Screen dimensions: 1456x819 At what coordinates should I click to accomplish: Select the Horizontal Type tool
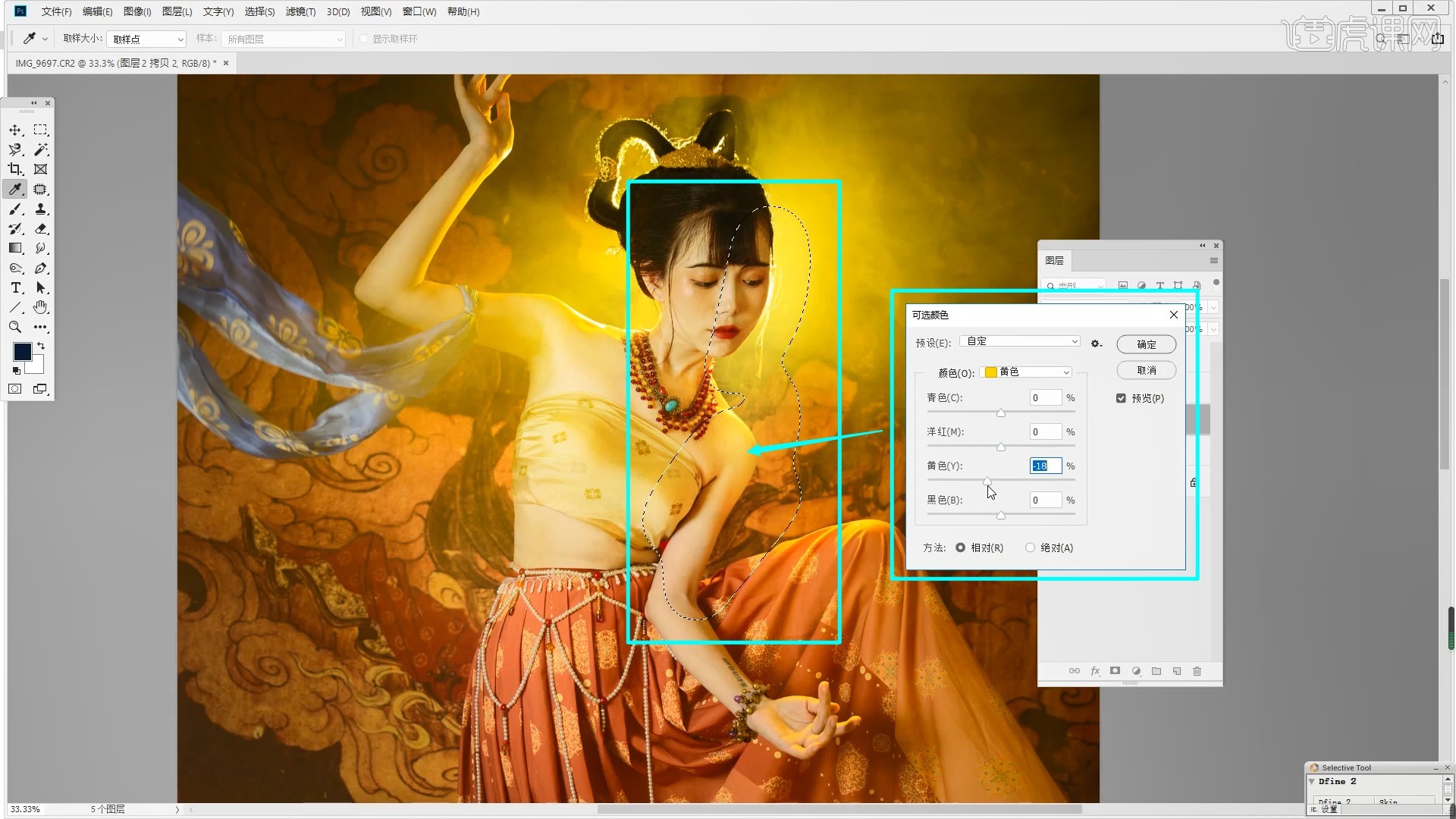point(15,288)
